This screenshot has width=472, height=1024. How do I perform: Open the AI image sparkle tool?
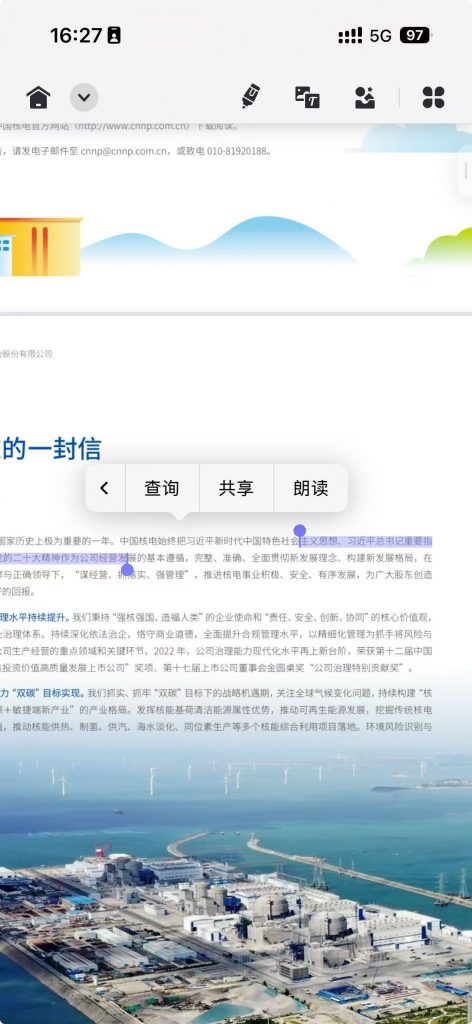[x=365, y=97]
